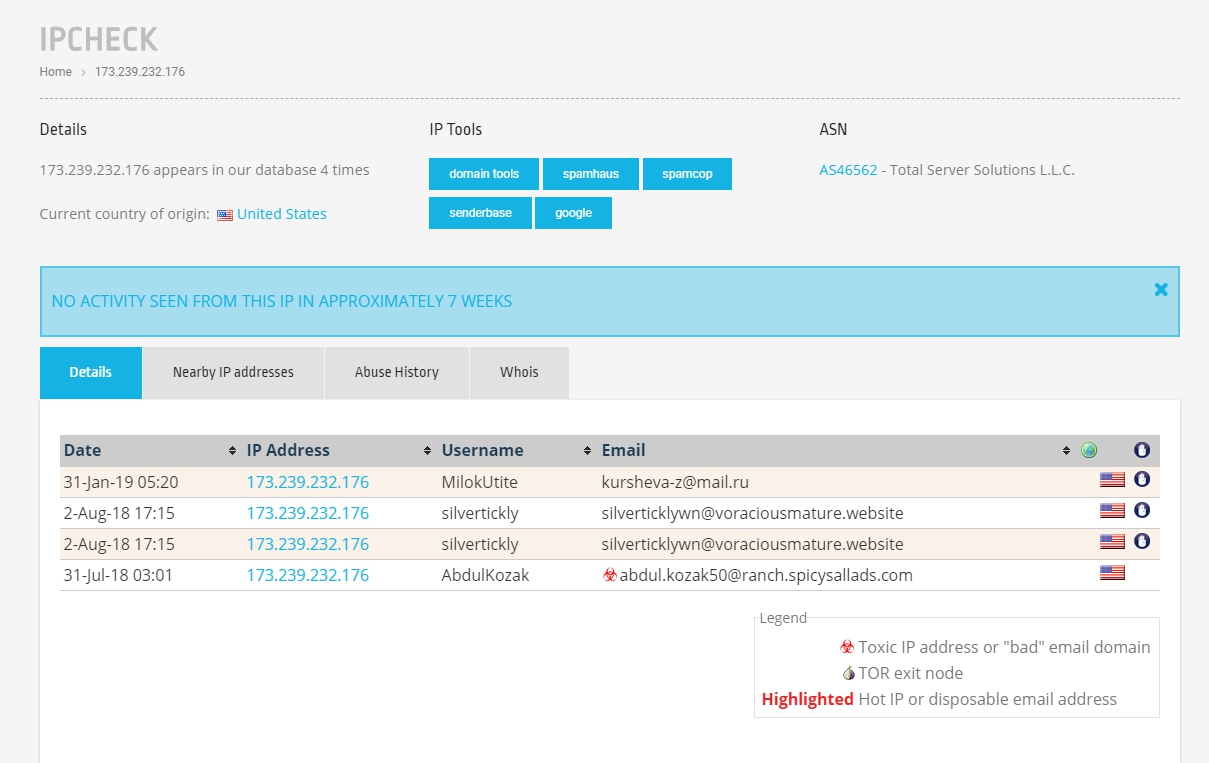The height and width of the screenshot is (763, 1209).
Task: Click the biohazard icon beside the abdul.kozak50 email
Action: [610, 575]
